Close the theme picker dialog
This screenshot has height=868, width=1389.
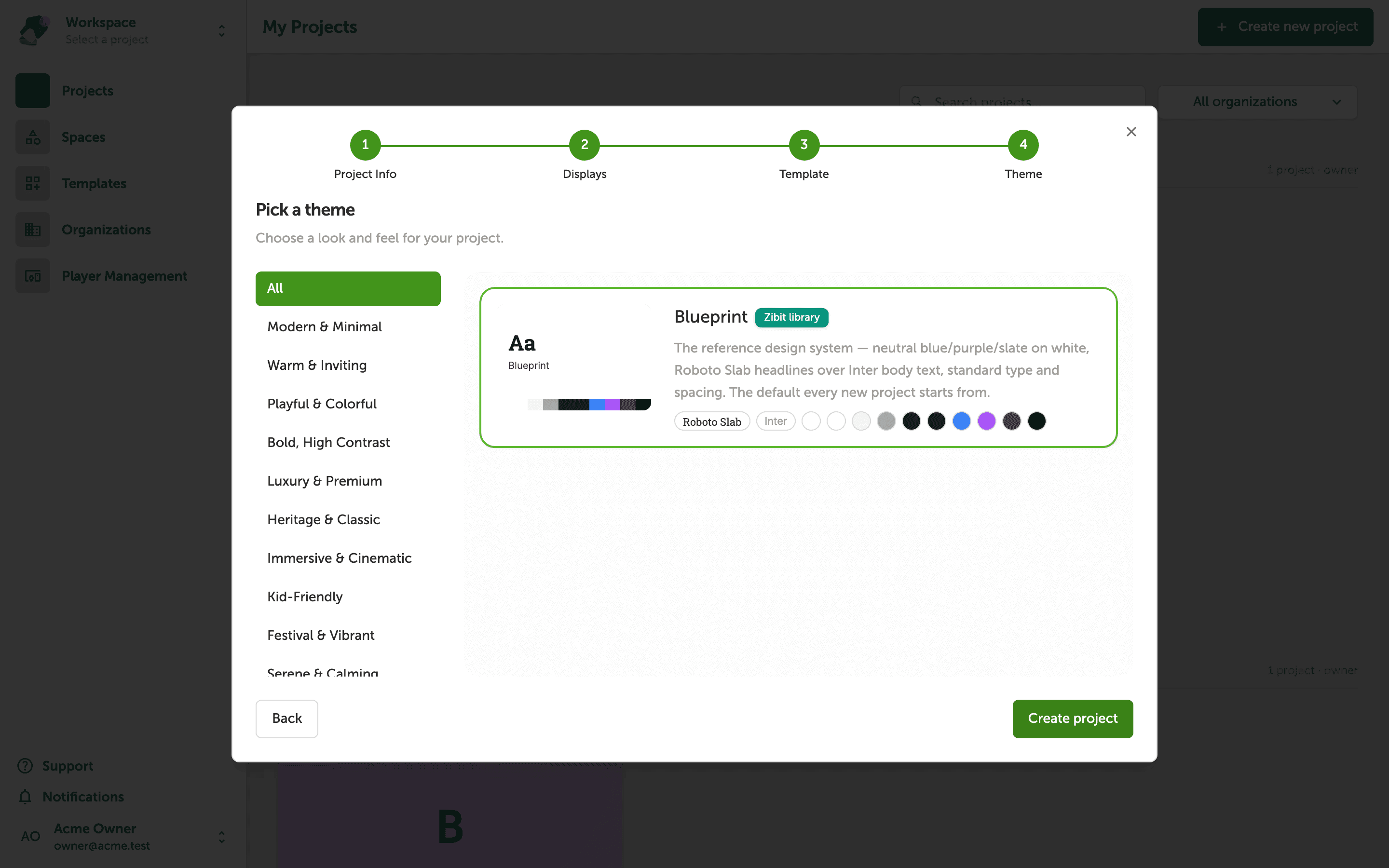[x=1130, y=132]
